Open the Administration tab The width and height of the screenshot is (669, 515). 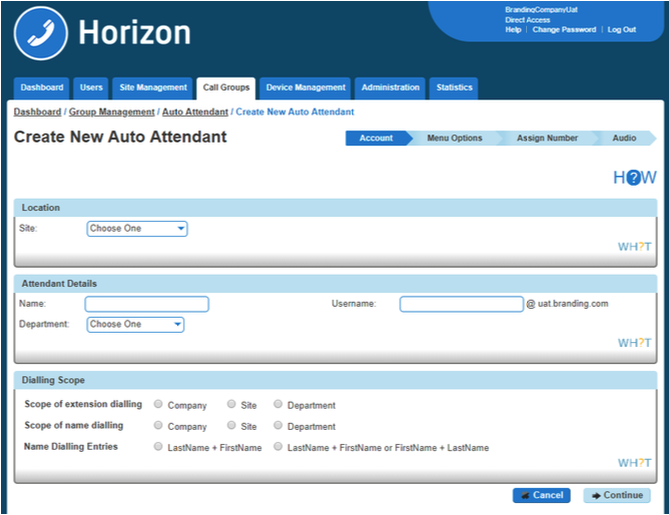click(x=390, y=88)
